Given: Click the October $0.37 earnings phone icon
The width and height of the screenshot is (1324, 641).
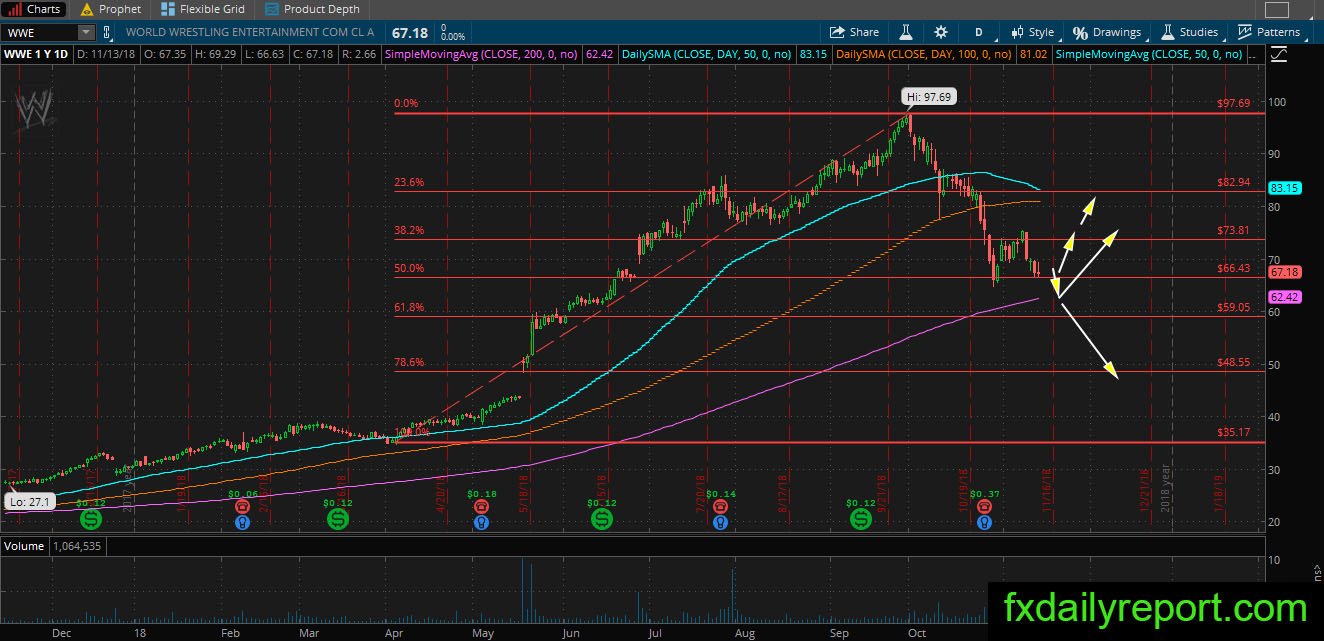Looking at the screenshot, I should 984,507.
